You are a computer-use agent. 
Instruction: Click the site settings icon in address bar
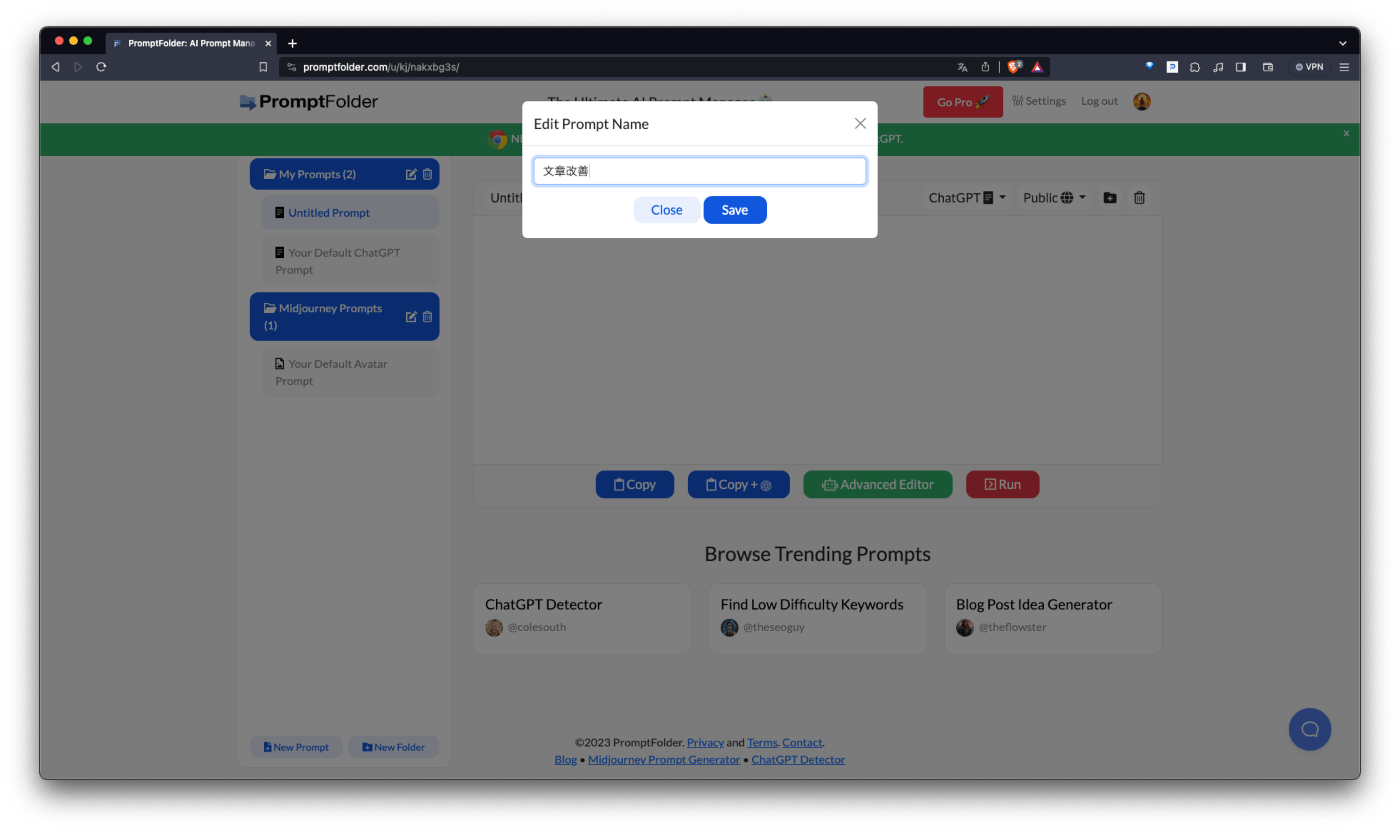click(x=292, y=67)
